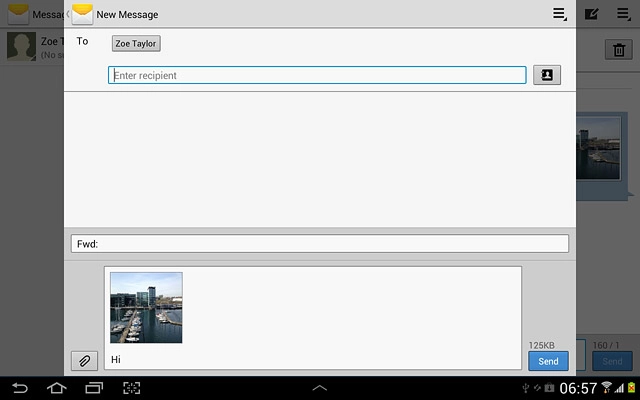The width and height of the screenshot is (640, 400).
Task: Tap the 125KB message size label
Action: (542, 345)
